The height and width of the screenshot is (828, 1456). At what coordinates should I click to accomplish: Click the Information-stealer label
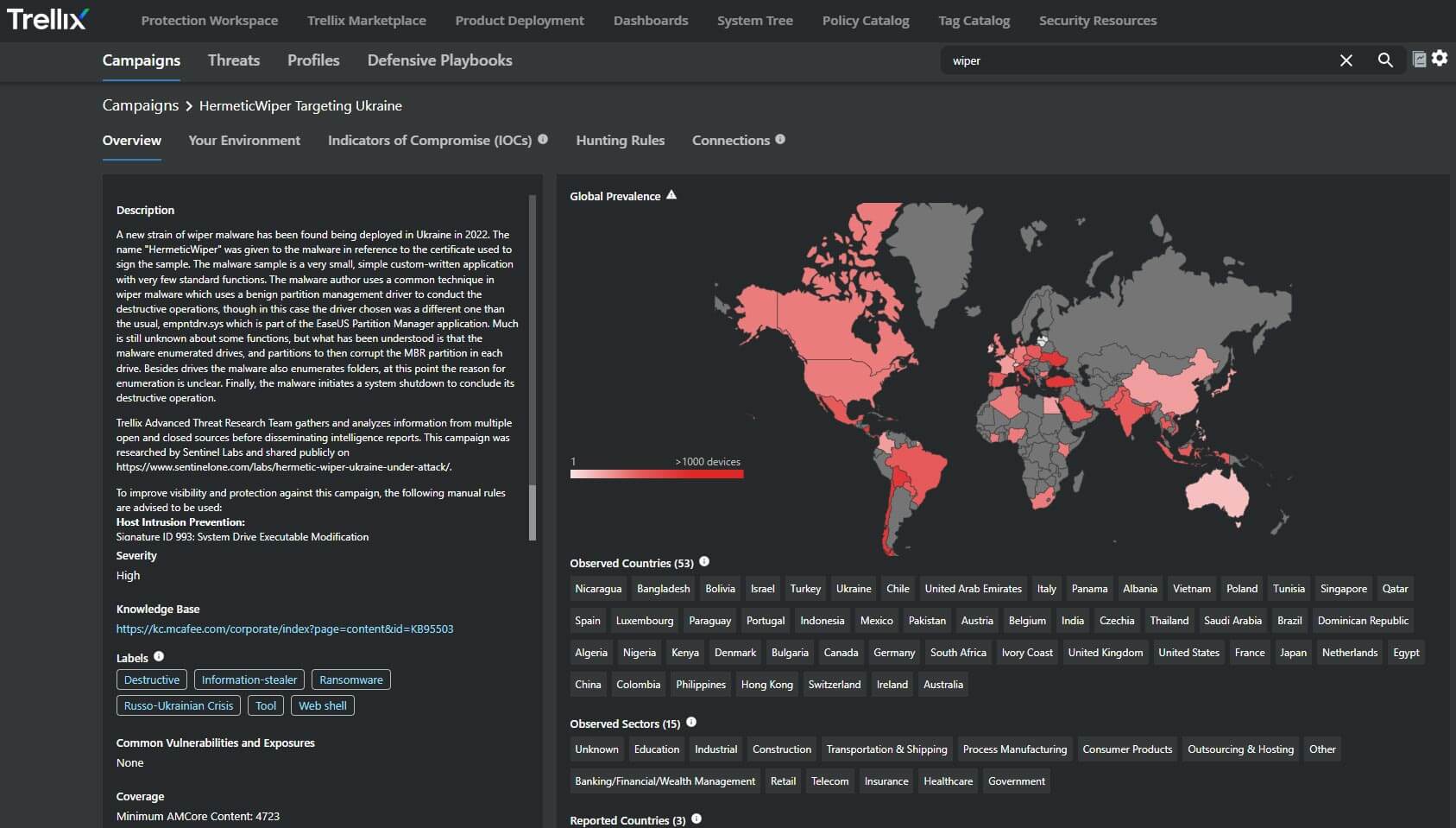pyautogui.click(x=249, y=679)
